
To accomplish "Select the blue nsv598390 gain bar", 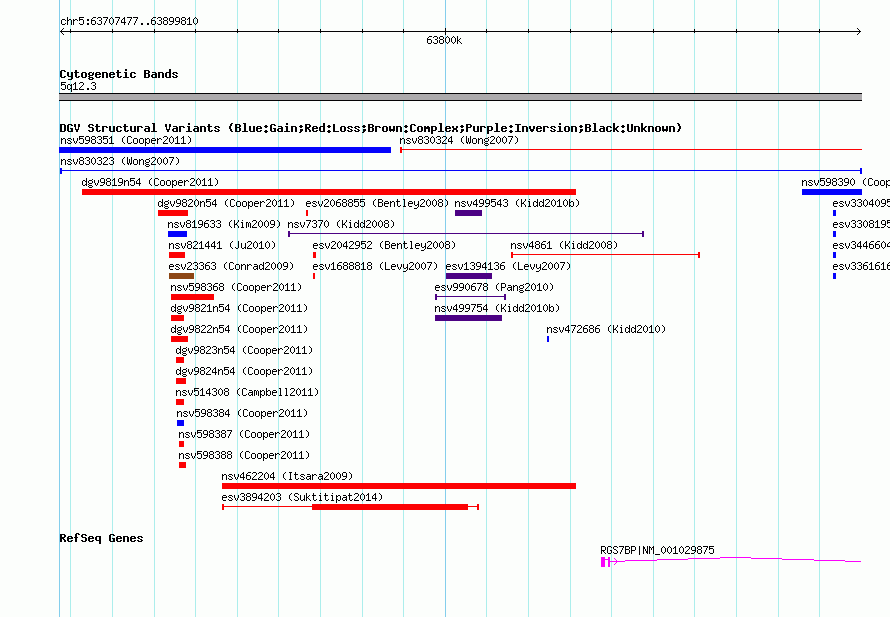I will pos(832,192).
